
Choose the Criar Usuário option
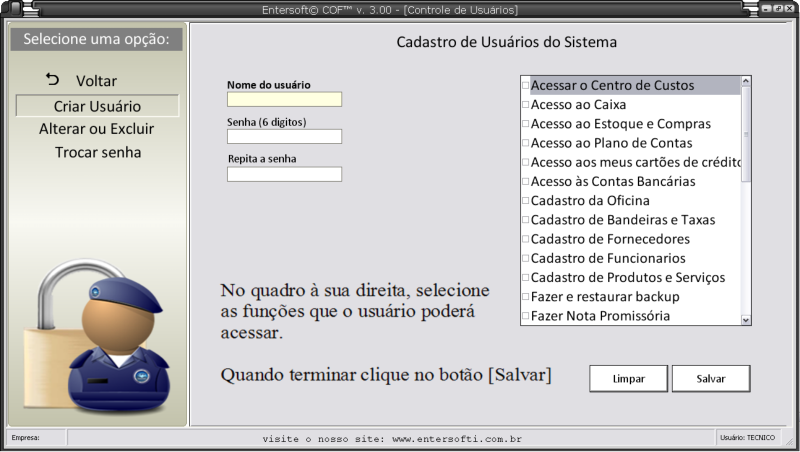[97, 106]
